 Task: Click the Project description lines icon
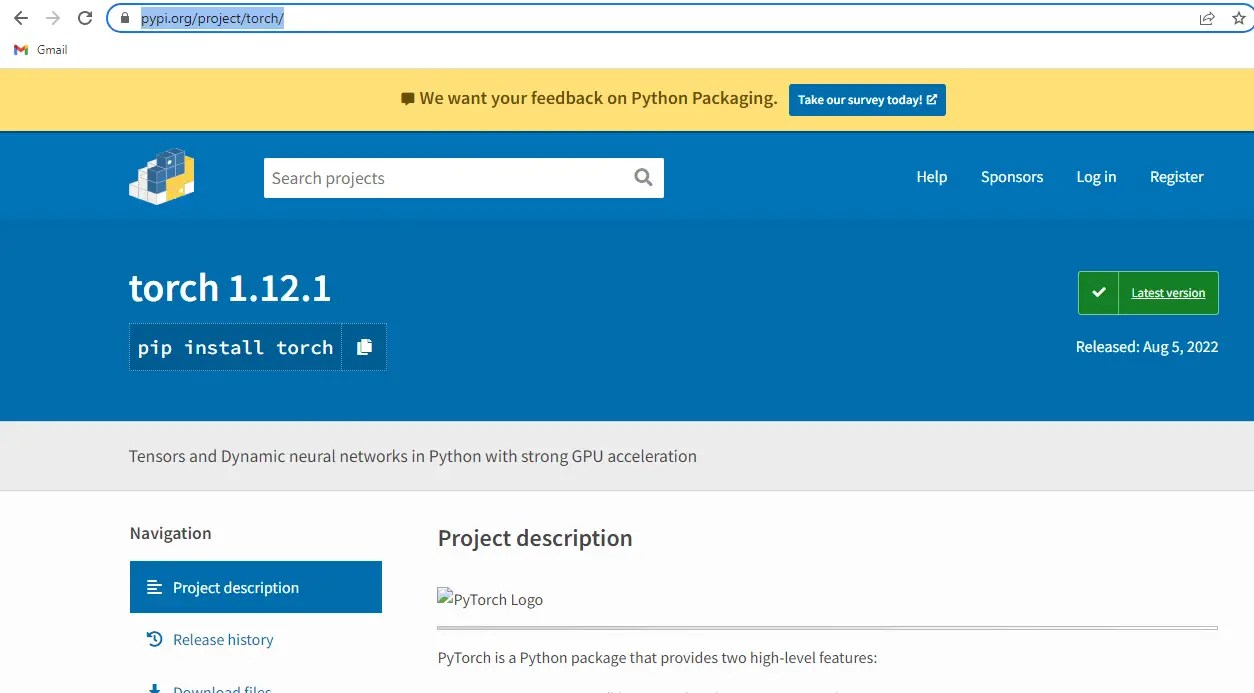[x=155, y=587]
